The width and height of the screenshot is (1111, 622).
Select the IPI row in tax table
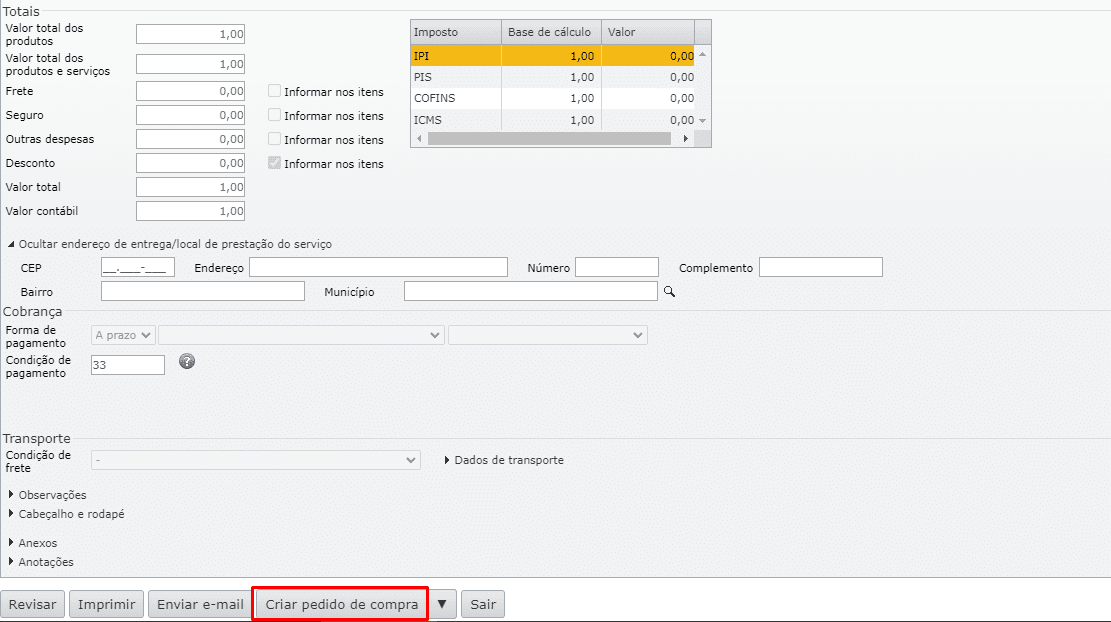[x=552, y=55]
